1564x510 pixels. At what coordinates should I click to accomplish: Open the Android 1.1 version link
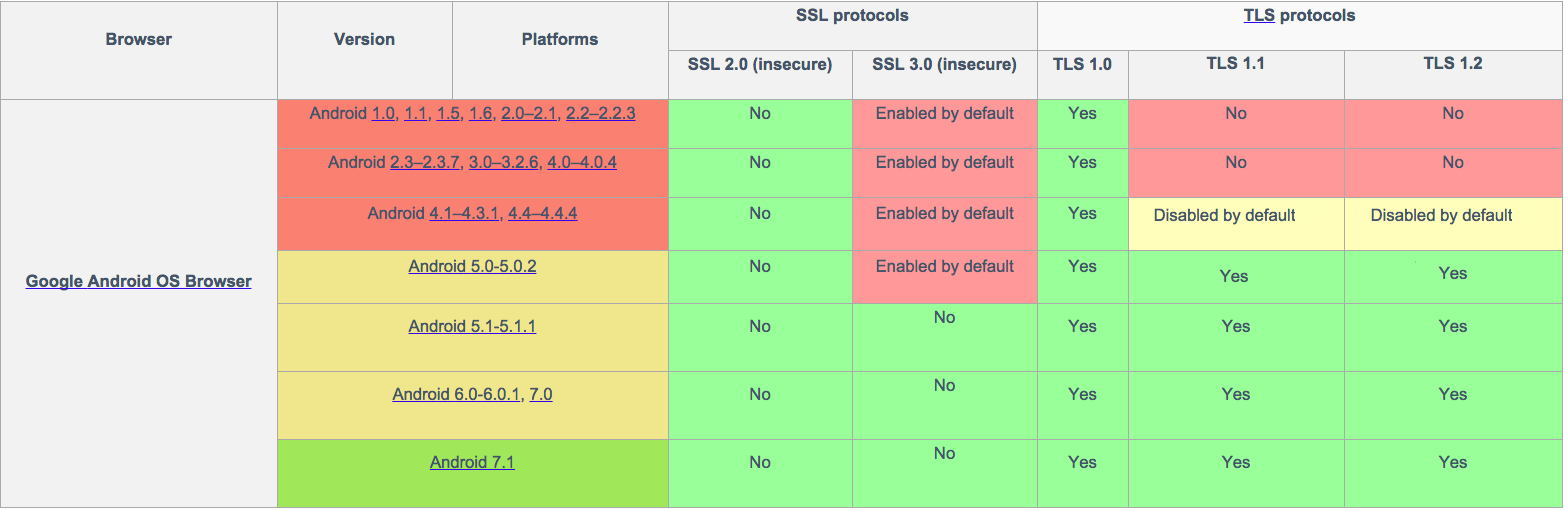pos(416,114)
